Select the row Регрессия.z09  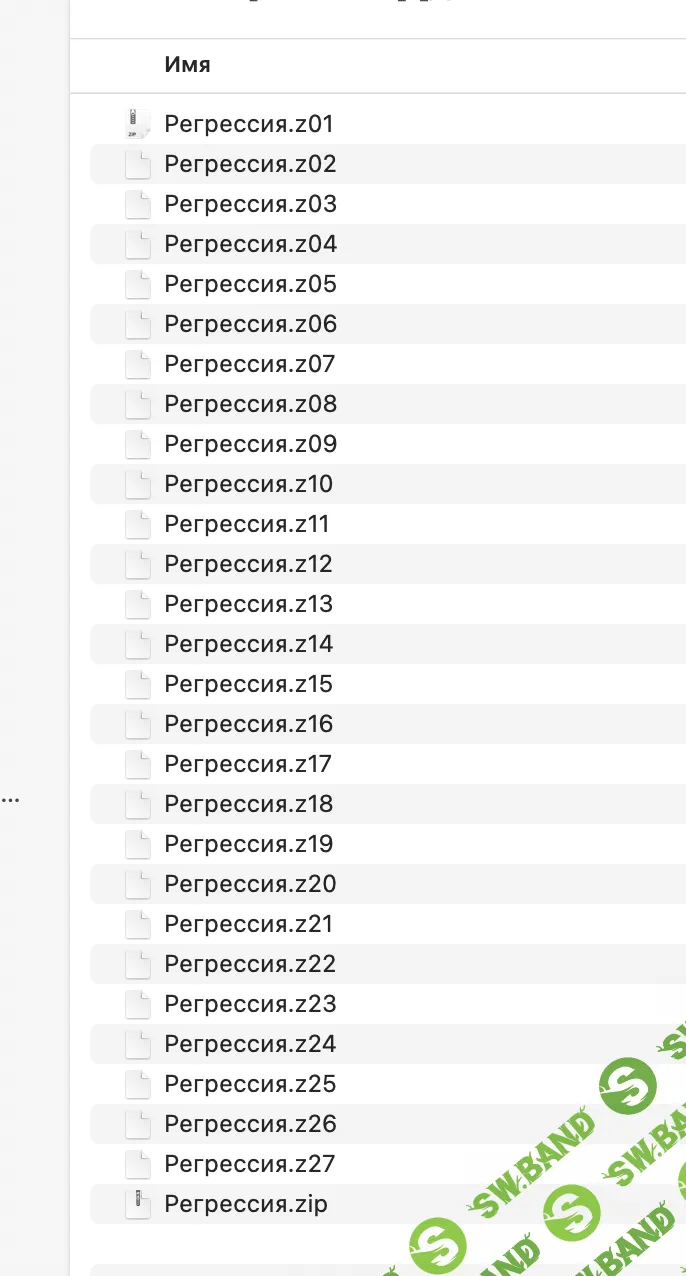pyautogui.click(x=250, y=444)
